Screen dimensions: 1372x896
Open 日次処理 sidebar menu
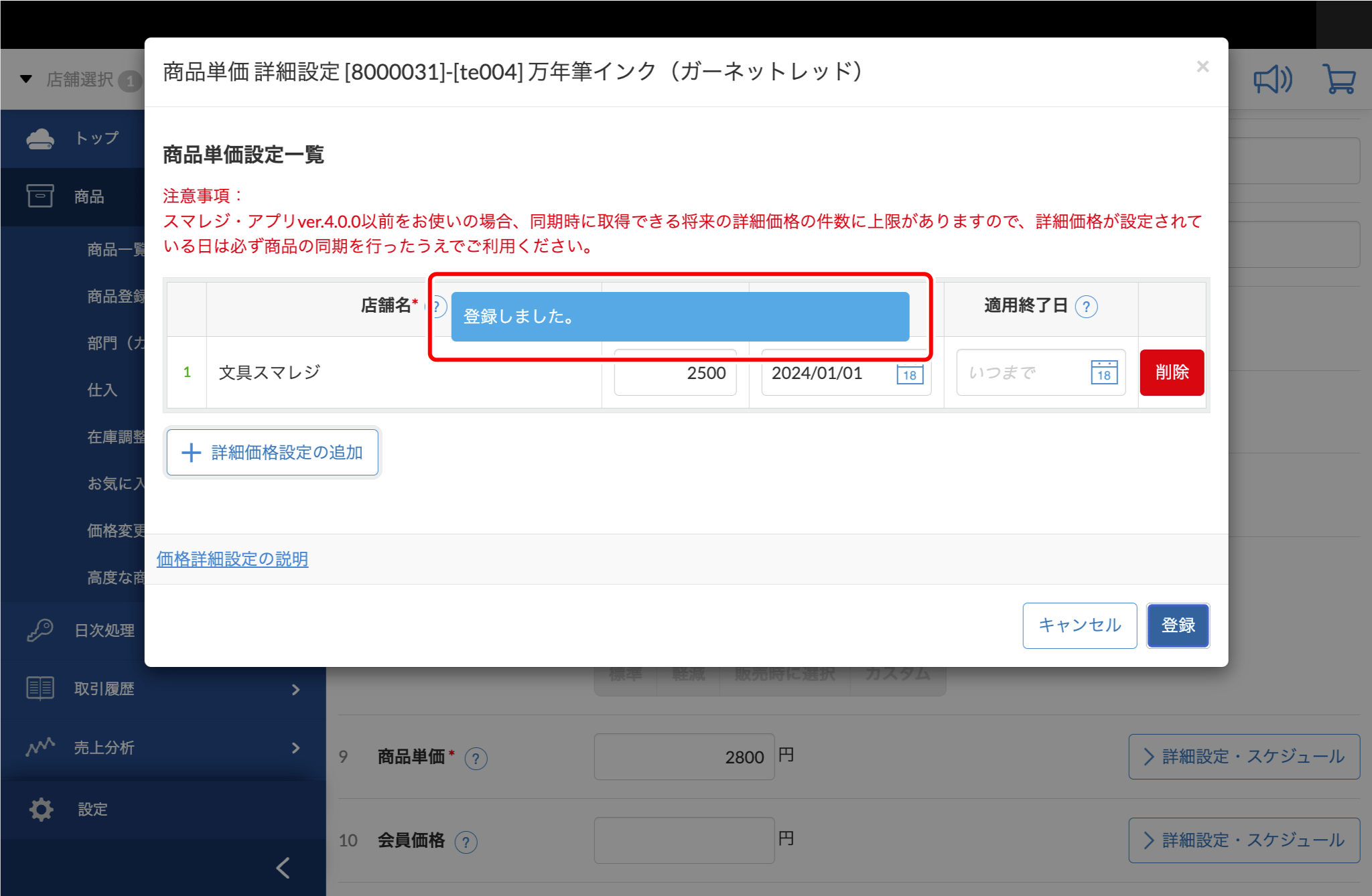(x=73, y=630)
